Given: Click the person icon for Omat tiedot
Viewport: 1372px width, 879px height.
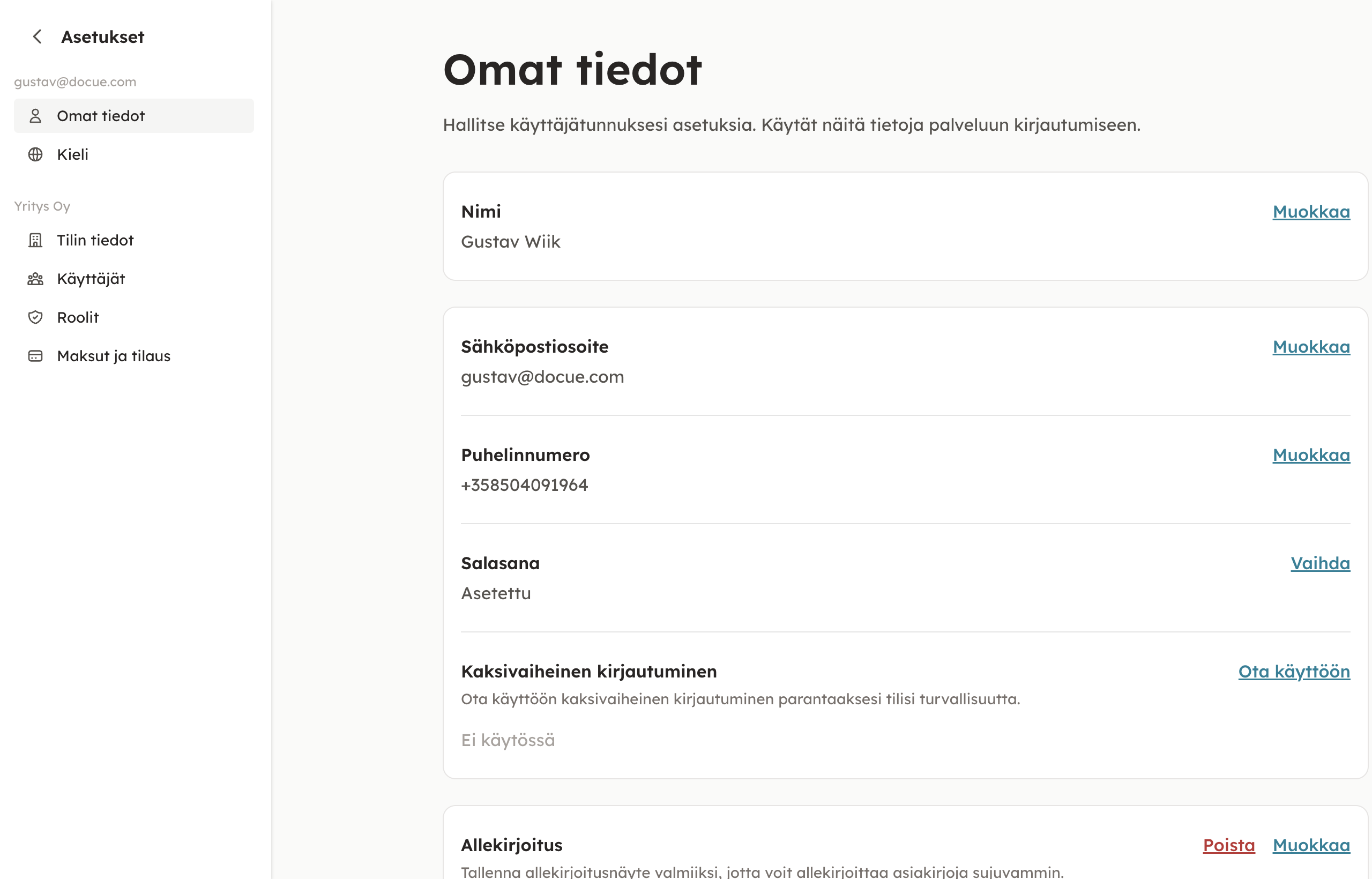Looking at the screenshot, I should pyautogui.click(x=35, y=116).
